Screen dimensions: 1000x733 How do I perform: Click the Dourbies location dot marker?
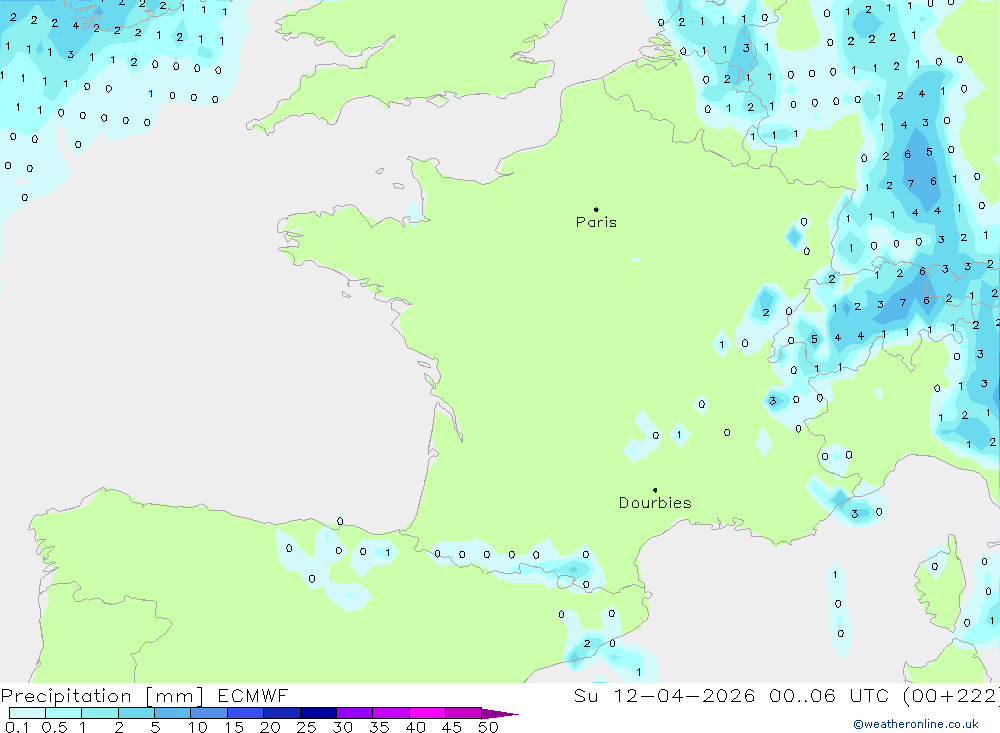[655, 490]
